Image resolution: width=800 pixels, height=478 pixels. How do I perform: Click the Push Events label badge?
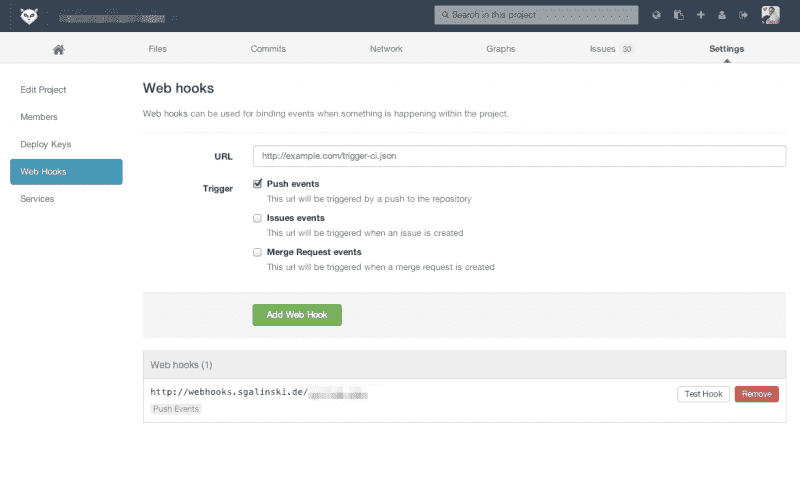[176, 409]
